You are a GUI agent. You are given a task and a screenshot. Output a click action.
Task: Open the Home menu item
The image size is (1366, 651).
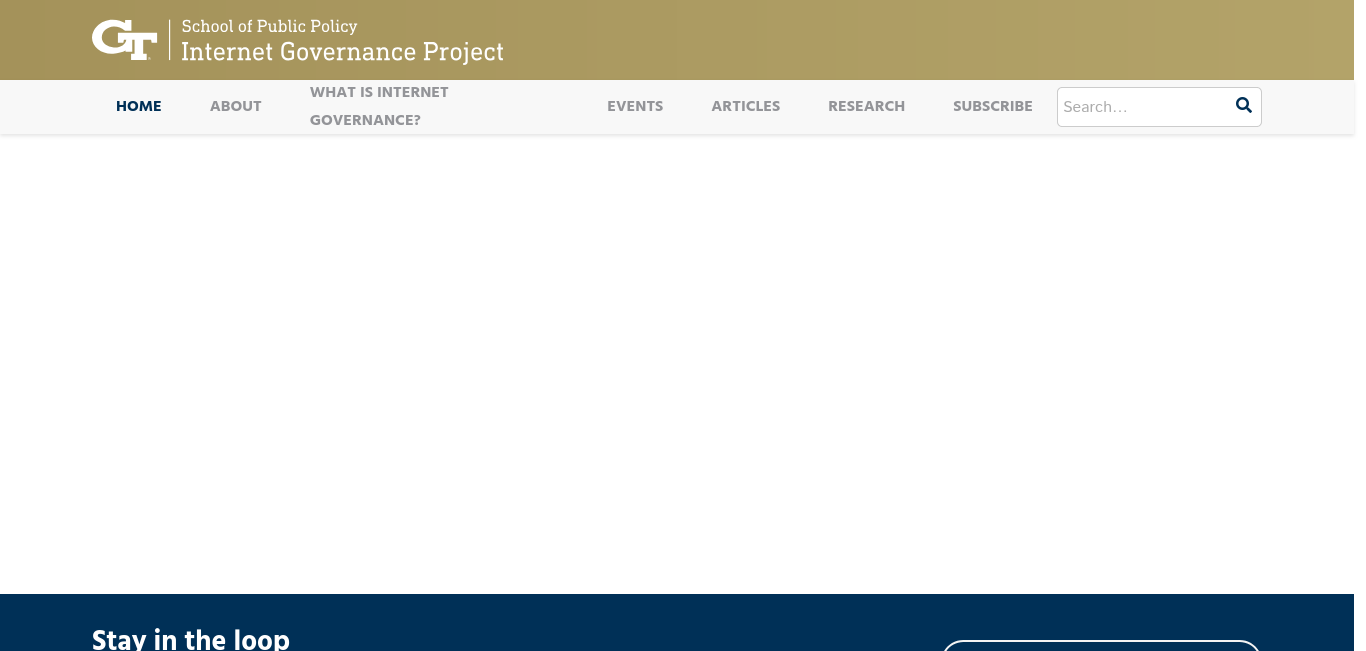click(139, 106)
